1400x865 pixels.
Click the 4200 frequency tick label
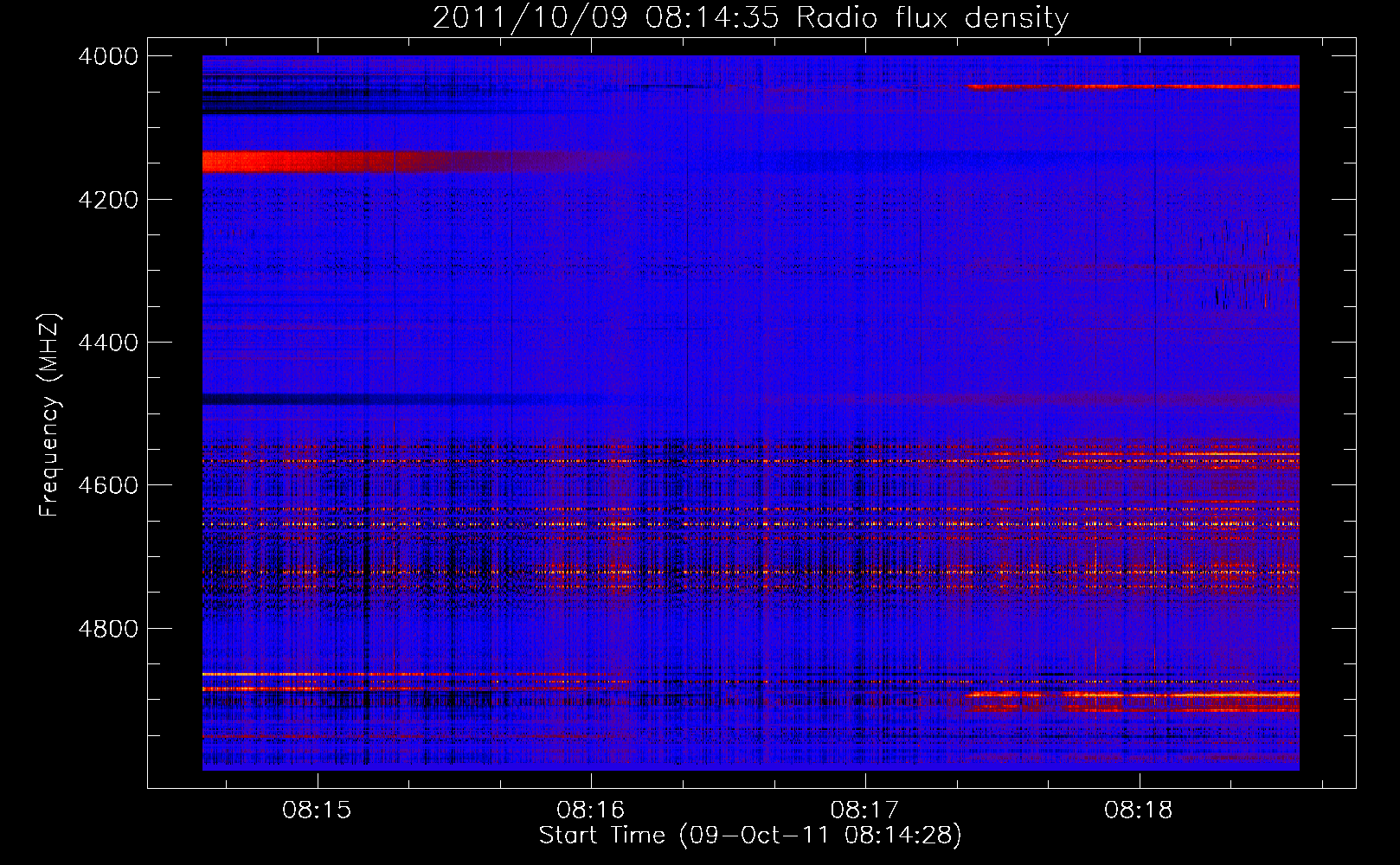pyautogui.click(x=108, y=199)
